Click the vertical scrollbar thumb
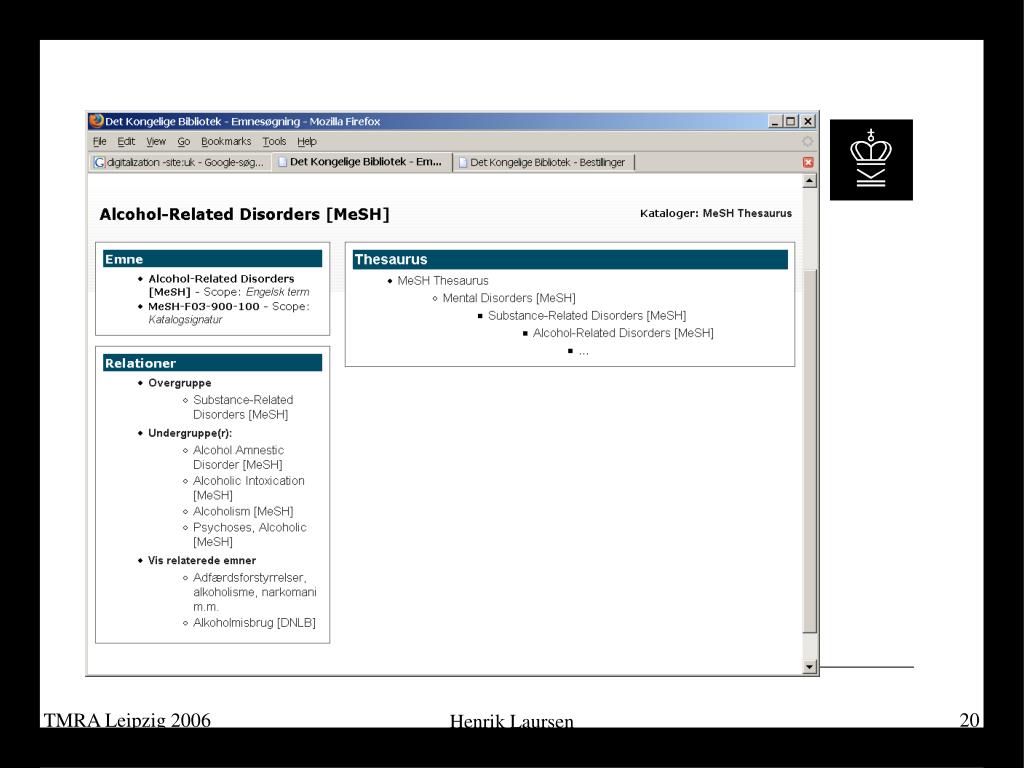 (x=809, y=451)
